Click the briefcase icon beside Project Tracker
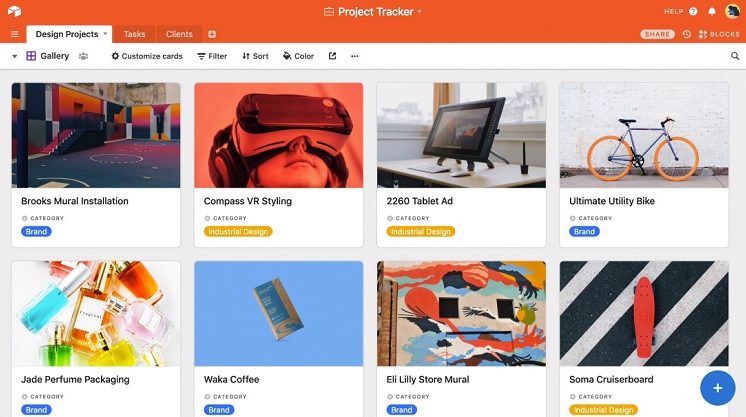This screenshot has width=746, height=417. click(x=329, y=11)
